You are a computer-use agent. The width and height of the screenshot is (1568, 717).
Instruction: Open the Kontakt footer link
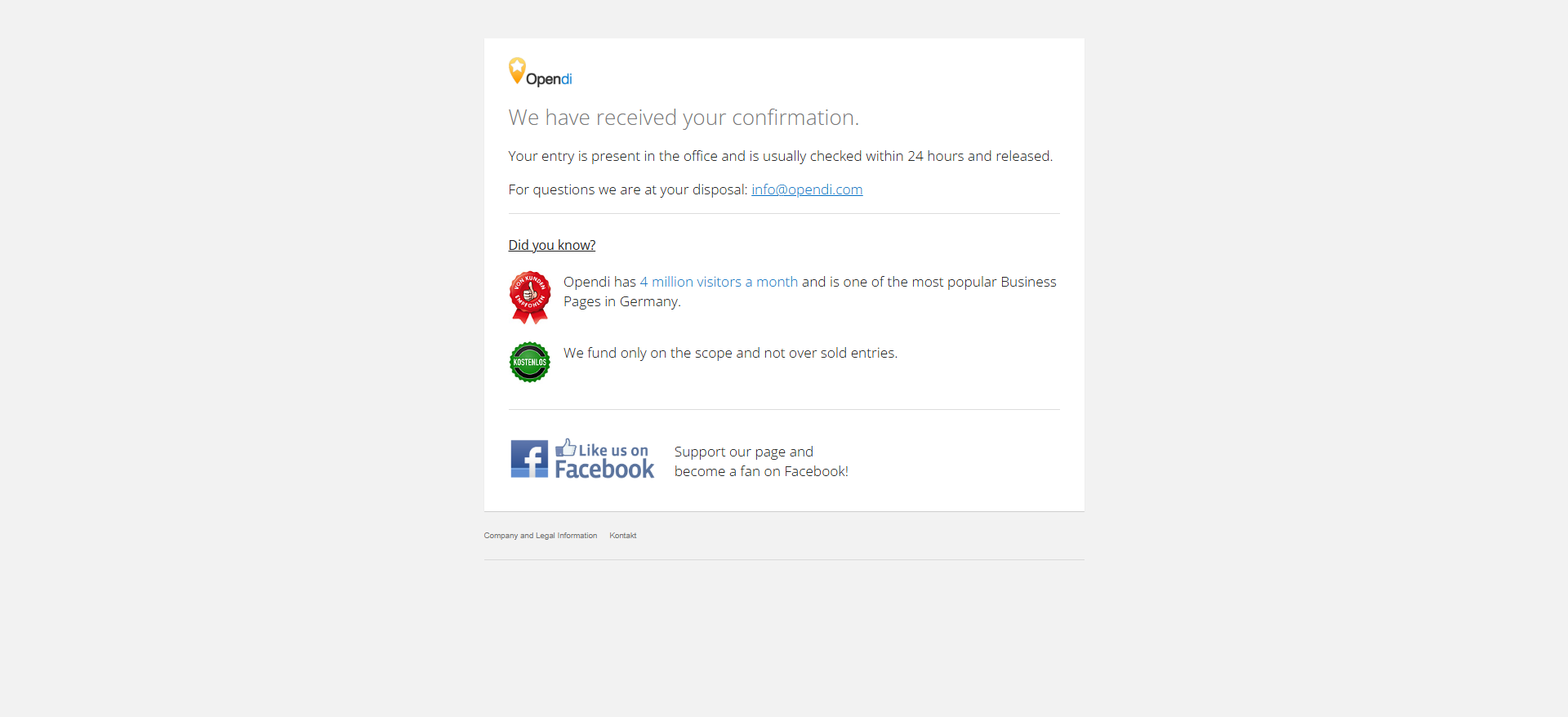(x=623, y=536)
